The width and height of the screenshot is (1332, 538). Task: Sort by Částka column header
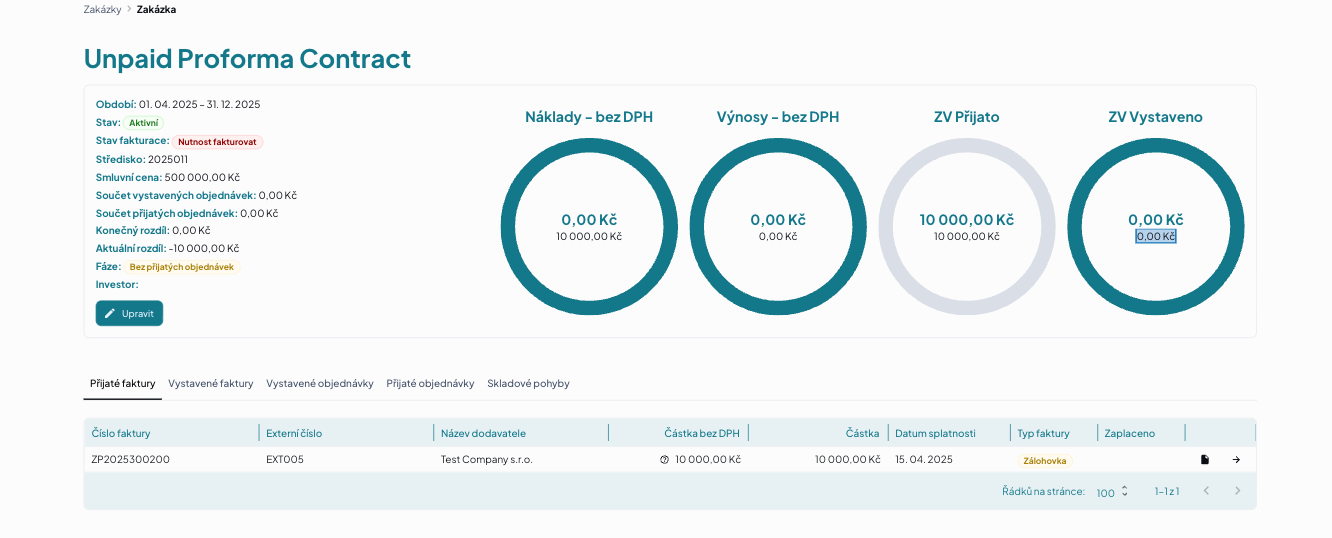[862, 433]
